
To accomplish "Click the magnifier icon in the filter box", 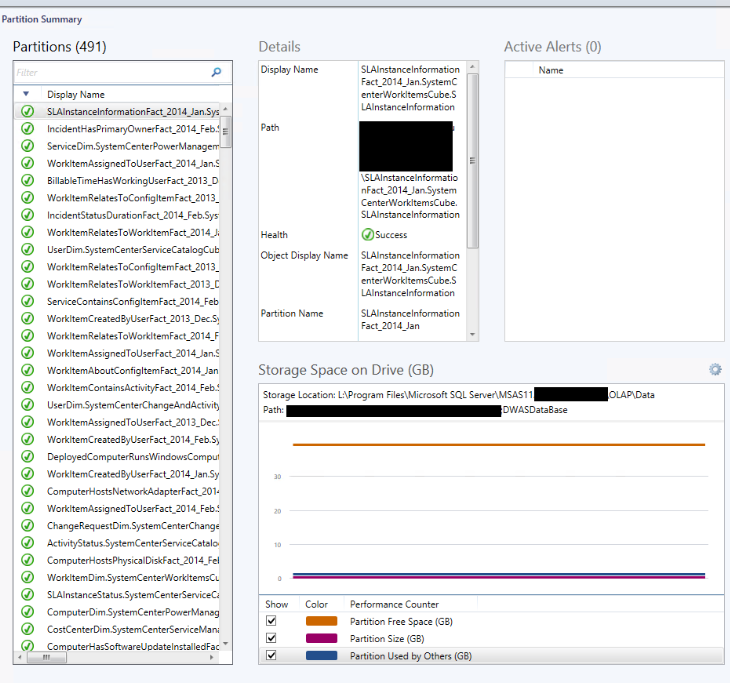I will pos(216,73).
